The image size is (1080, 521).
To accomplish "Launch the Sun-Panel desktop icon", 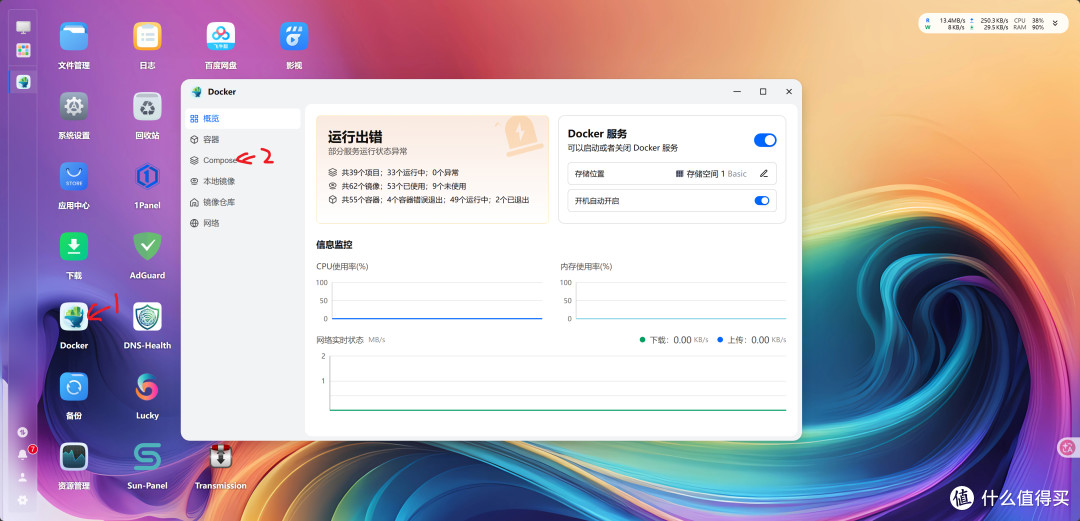I will tap(147, 456).
